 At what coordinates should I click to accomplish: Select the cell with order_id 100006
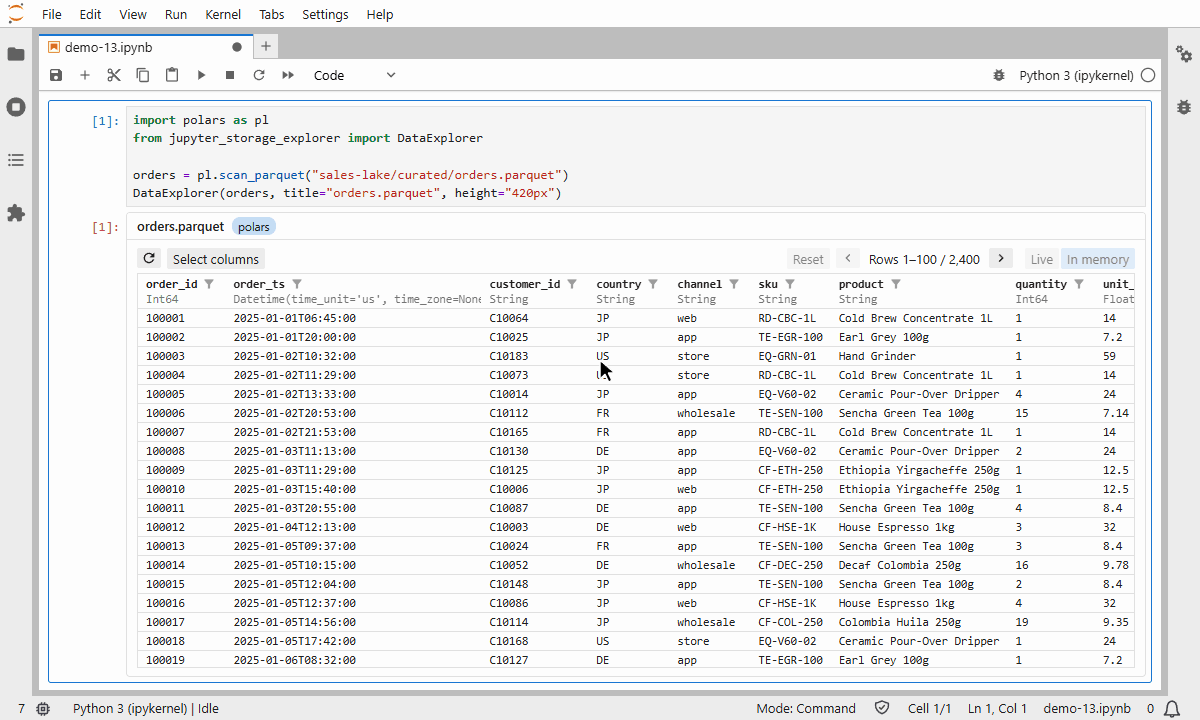click(166, 413)
